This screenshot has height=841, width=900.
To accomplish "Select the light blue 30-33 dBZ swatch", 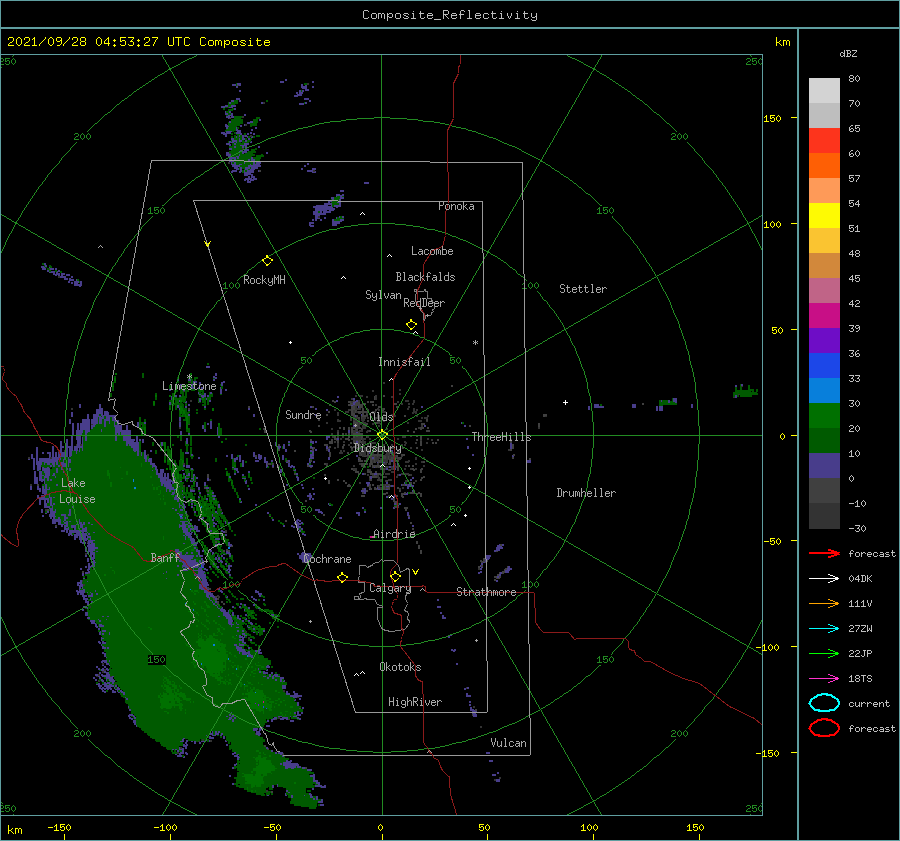I will coord(824,391).
